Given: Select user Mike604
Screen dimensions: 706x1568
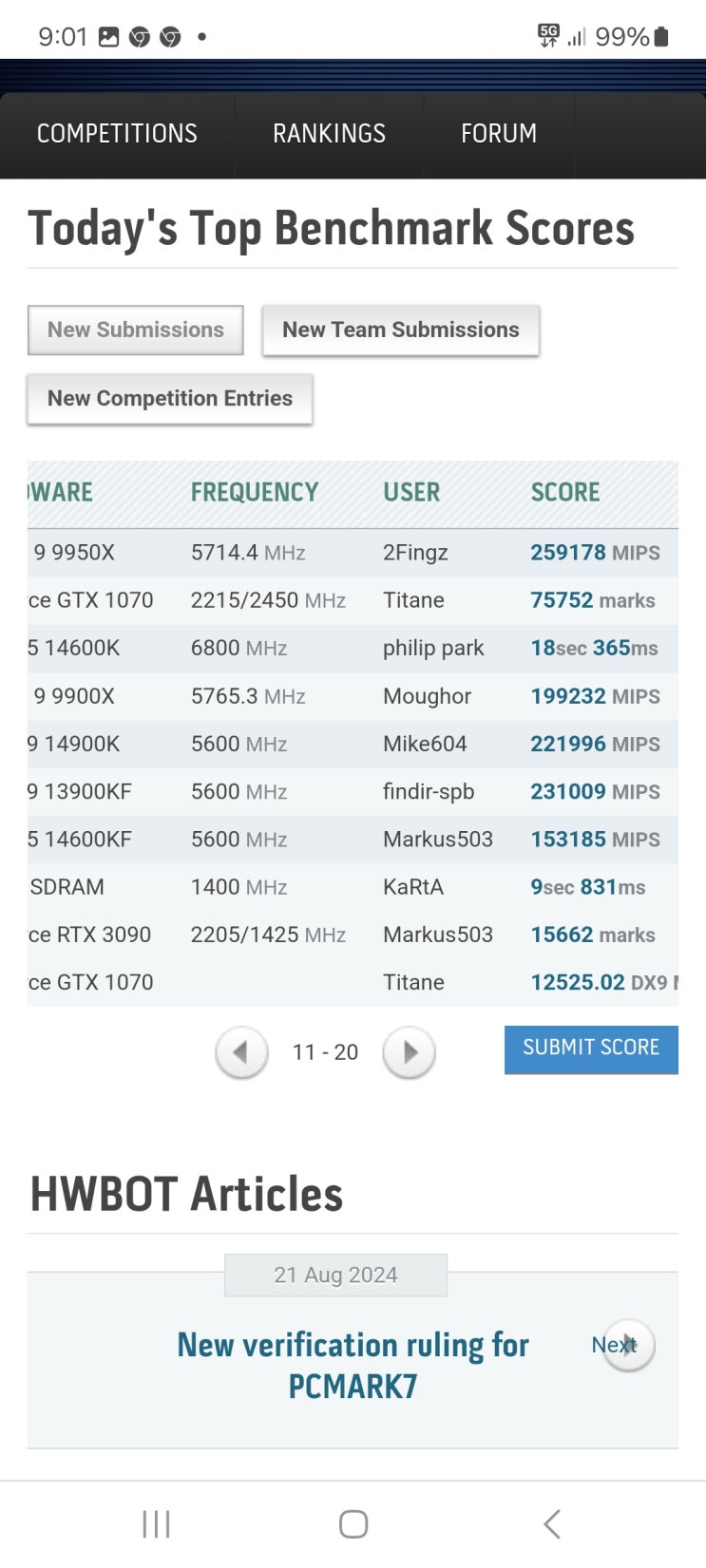Looking at the screenshot, I should tap(425, 744).
